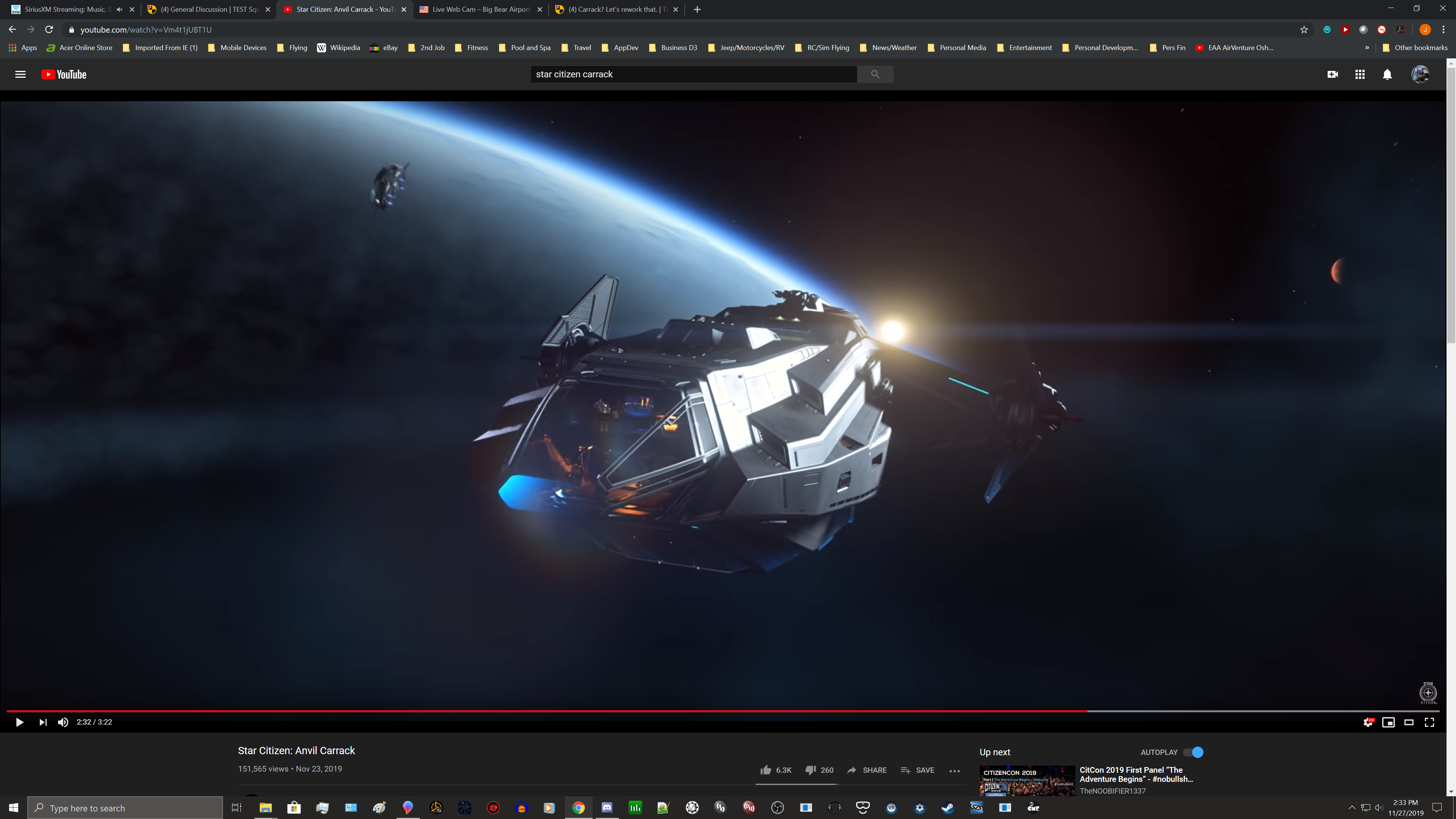This screenshot has width=1456, height=819.
Task: Skip to next video
Action: click(x=43, y=722)
